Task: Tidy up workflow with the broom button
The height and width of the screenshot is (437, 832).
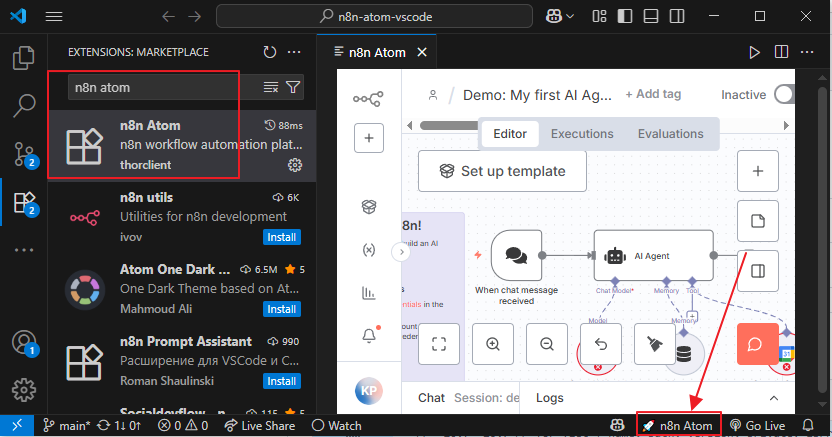Action: [x=655, y=344]
